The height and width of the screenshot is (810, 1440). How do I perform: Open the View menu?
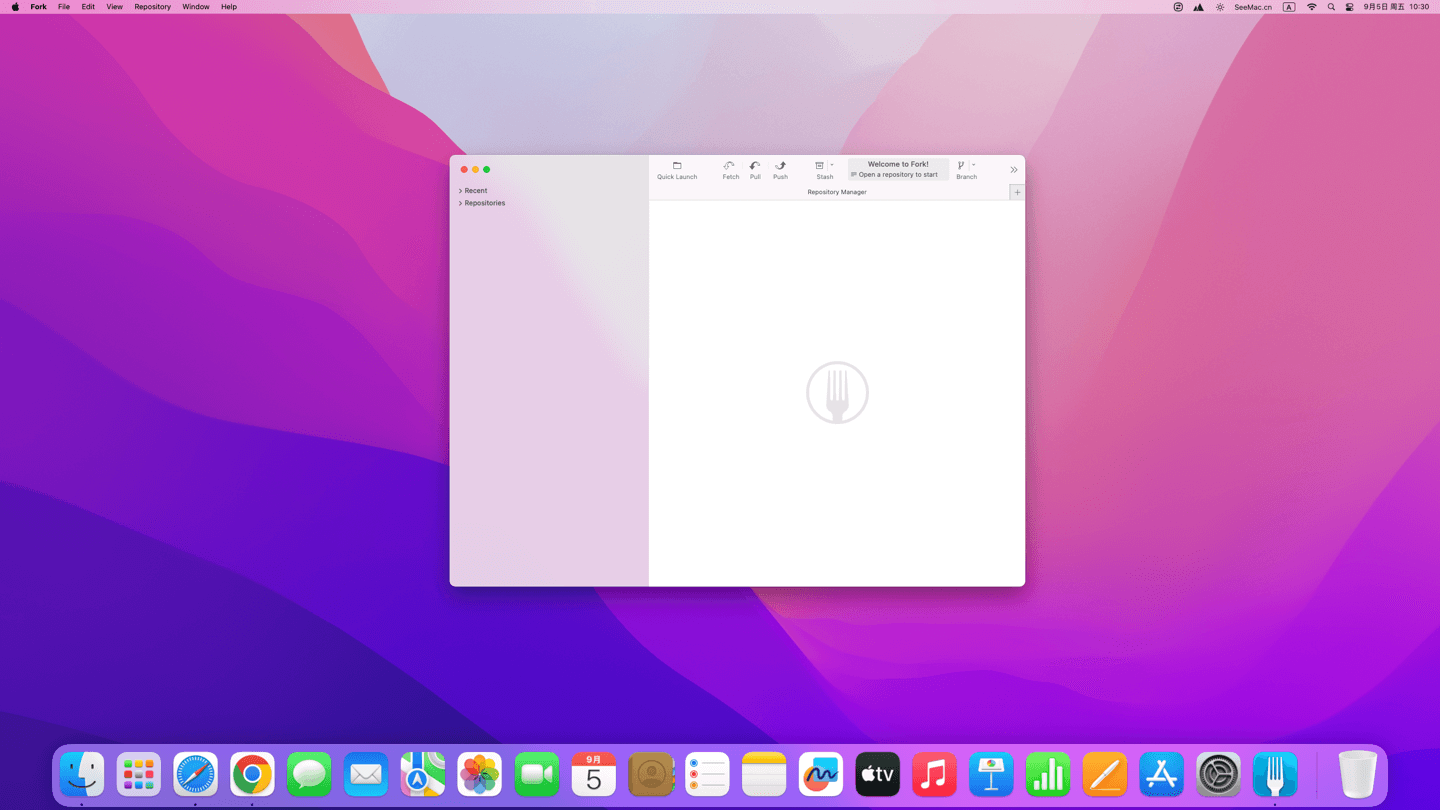[115, 7]
